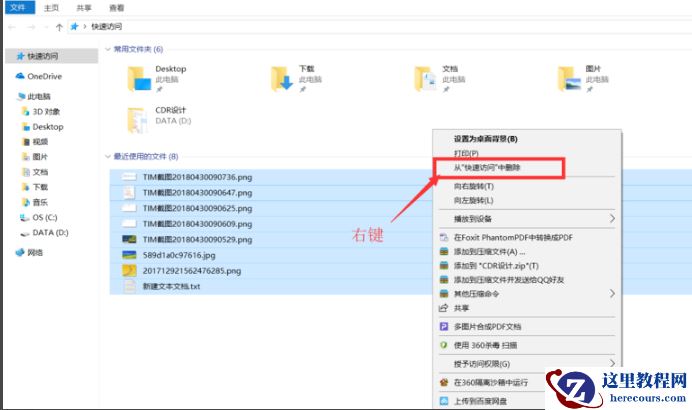Click the 文档 folder icon
Viewport: 692px width, 410px height.
click(x=425, y=79)
